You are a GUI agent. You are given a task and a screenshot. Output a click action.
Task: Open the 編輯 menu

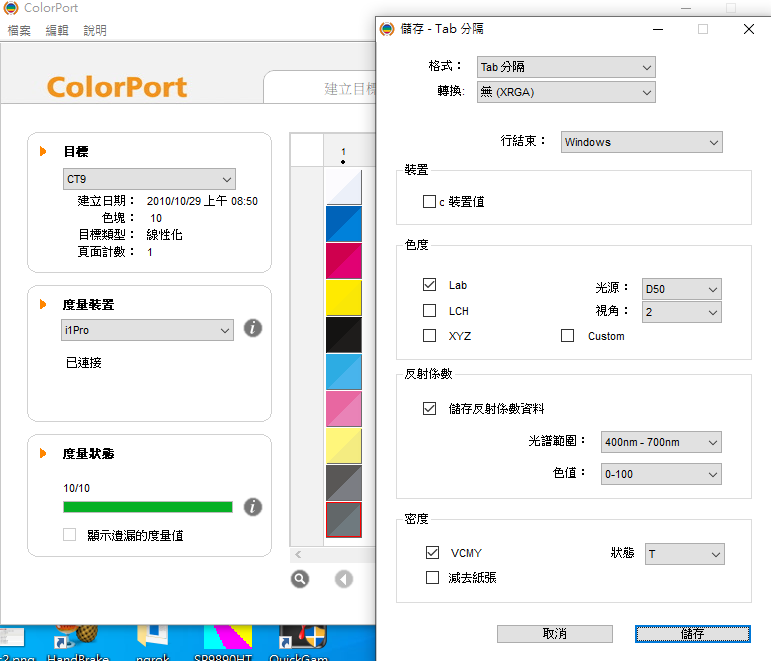57,30
